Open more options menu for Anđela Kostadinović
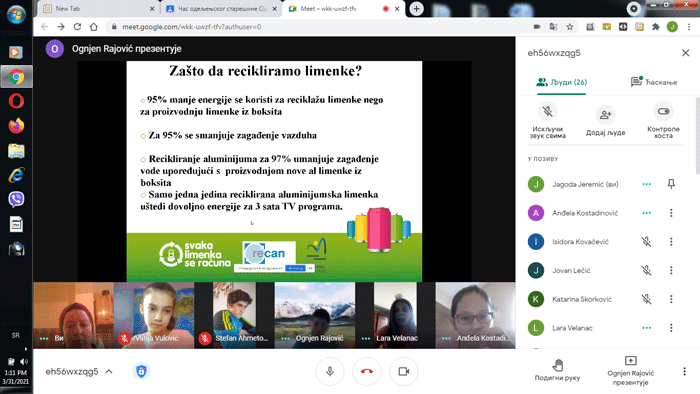Image resolution: width=700 pixels, height=394 pixels. click(x=671, y=213)
